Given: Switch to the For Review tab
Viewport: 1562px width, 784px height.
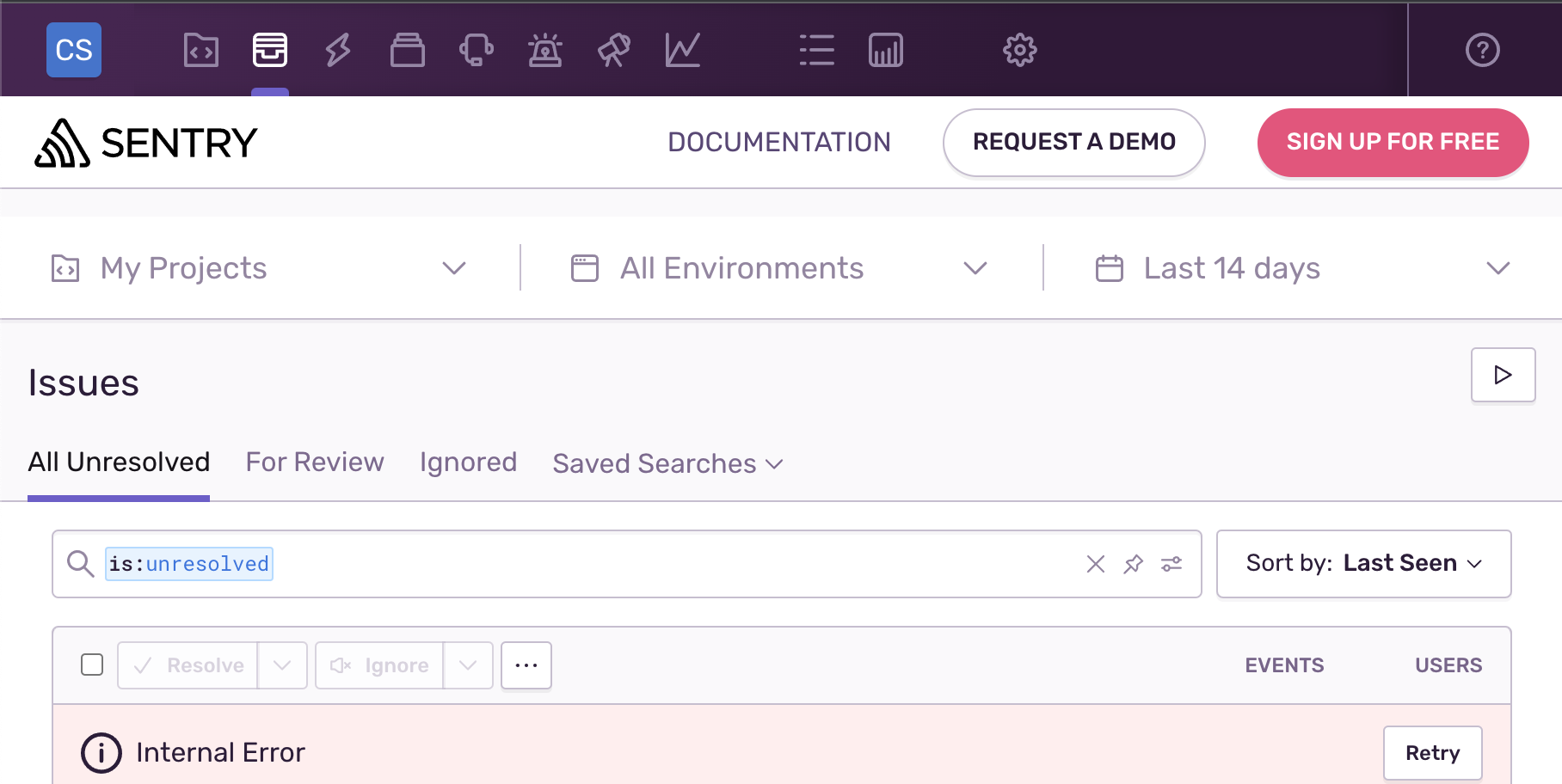Looking at the screenshot, I should [315, 462].
